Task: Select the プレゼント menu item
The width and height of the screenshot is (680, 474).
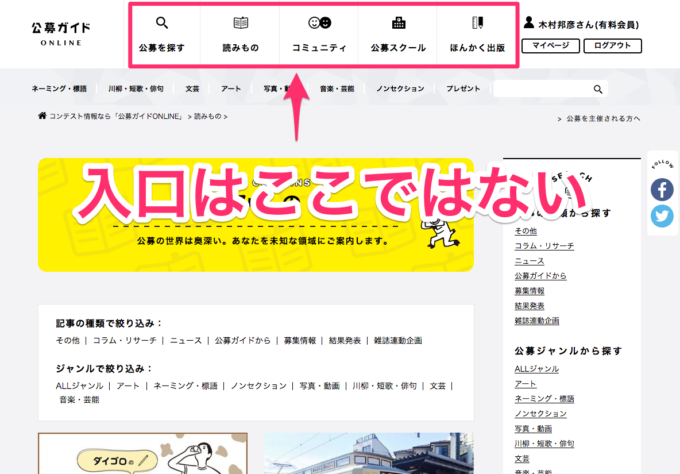Action: (463, 89)
